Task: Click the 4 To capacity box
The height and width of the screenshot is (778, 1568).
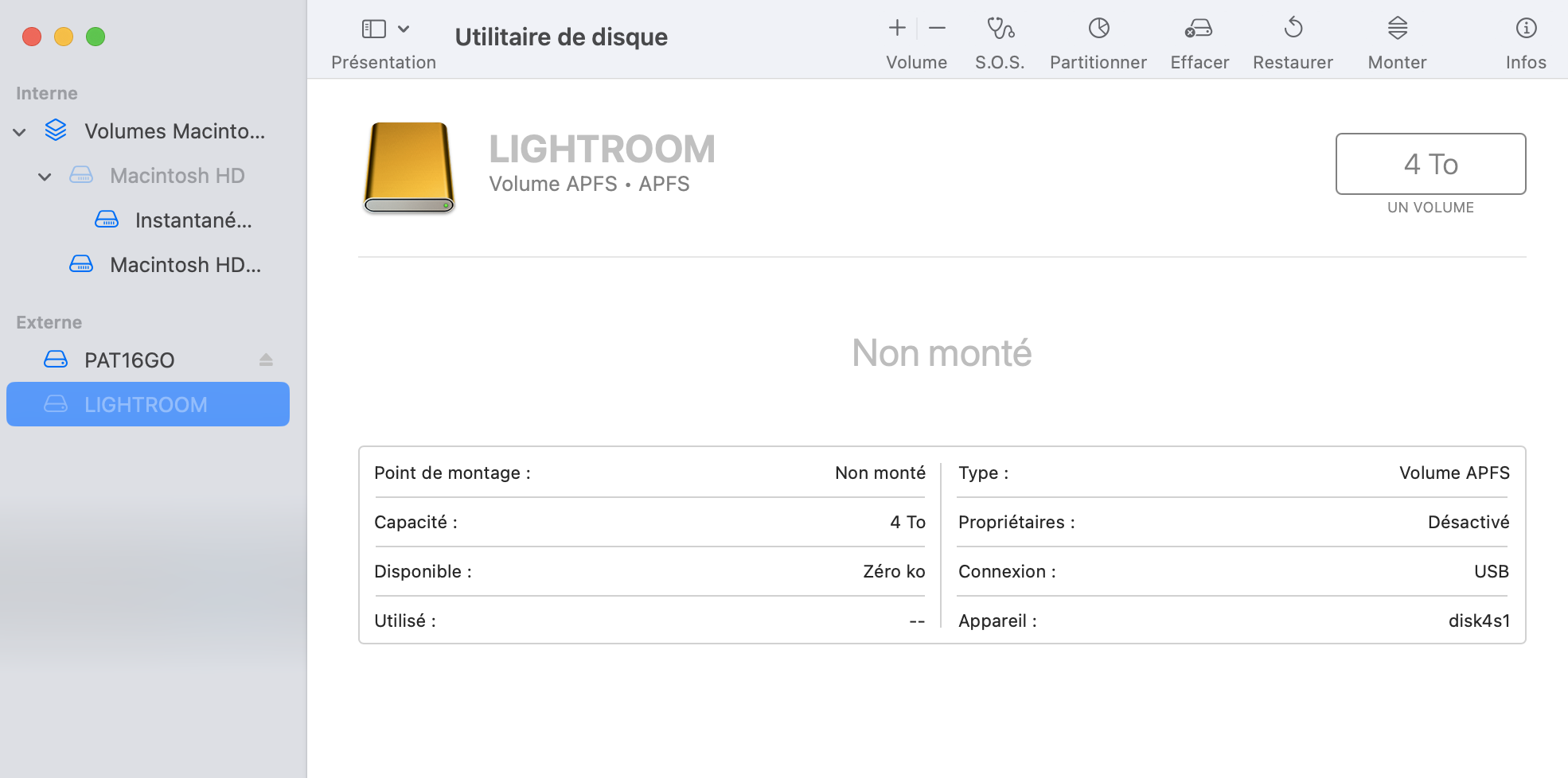Action: tap(1430, 164)
